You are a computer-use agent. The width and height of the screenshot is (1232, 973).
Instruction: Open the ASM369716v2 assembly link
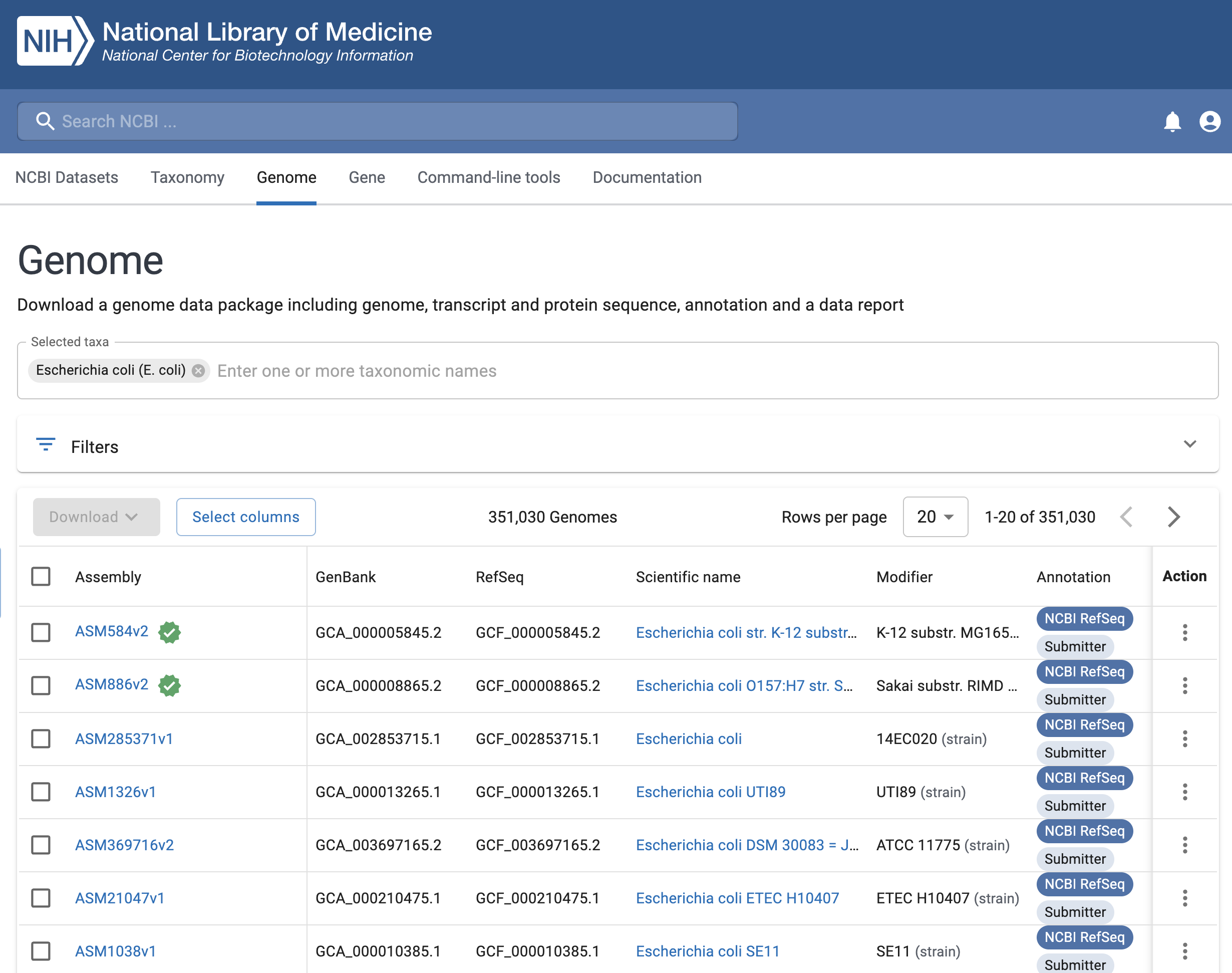(x=125, y=845)
